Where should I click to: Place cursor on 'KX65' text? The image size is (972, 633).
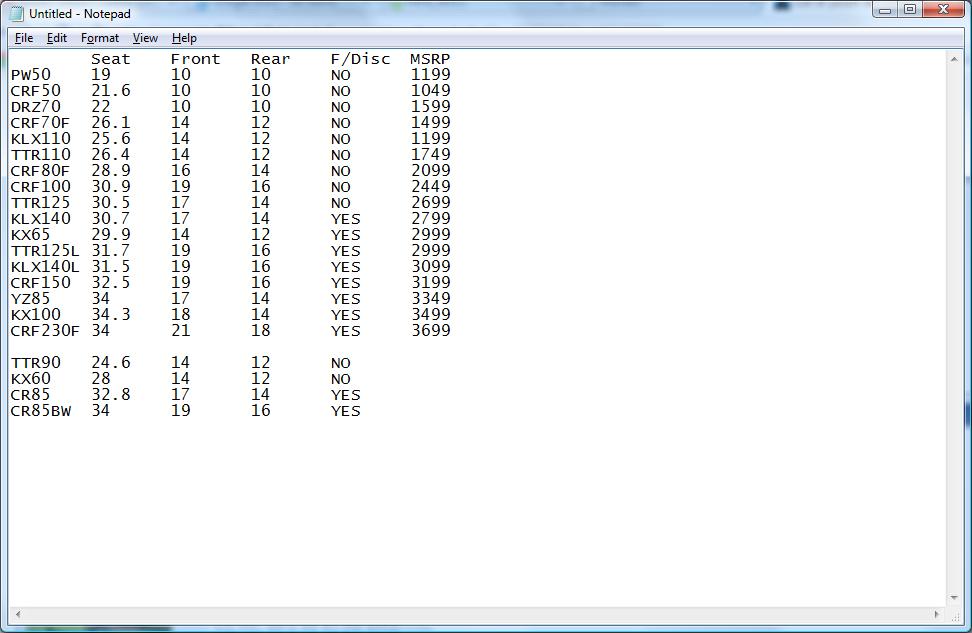click(30, 235)
